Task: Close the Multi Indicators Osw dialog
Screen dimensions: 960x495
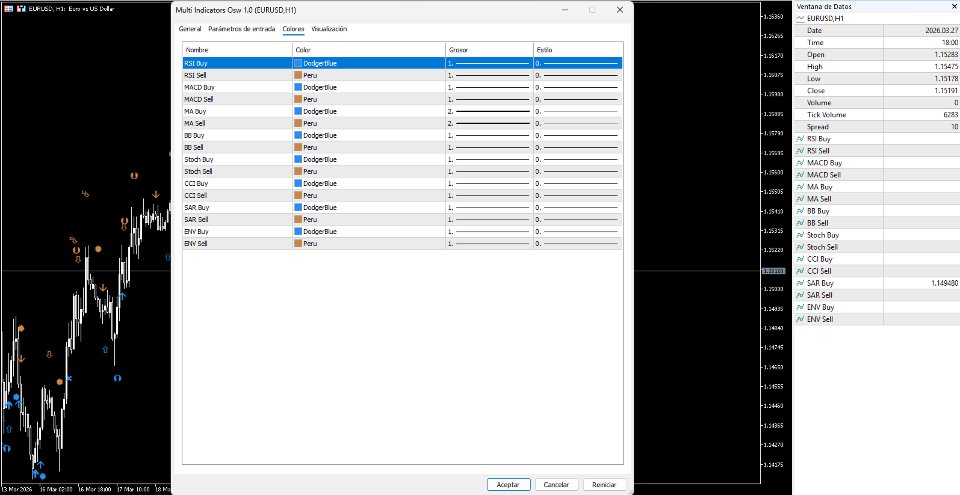Action: (620, 10)
